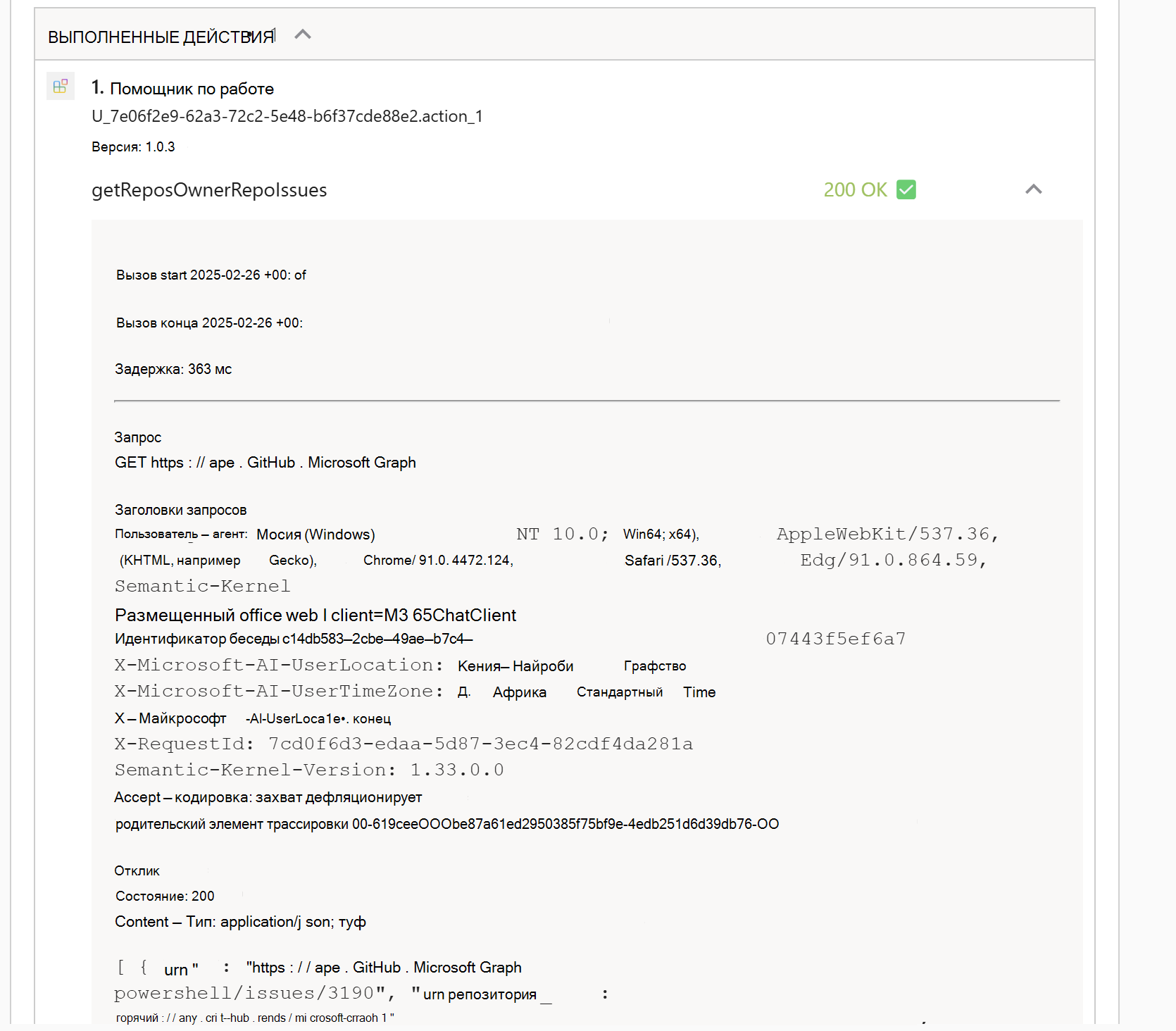Viewport: 1176px width, 1031px height.
Task: Select the GET GitHub Microsoft Graph request URL
Action: (265, 462)
